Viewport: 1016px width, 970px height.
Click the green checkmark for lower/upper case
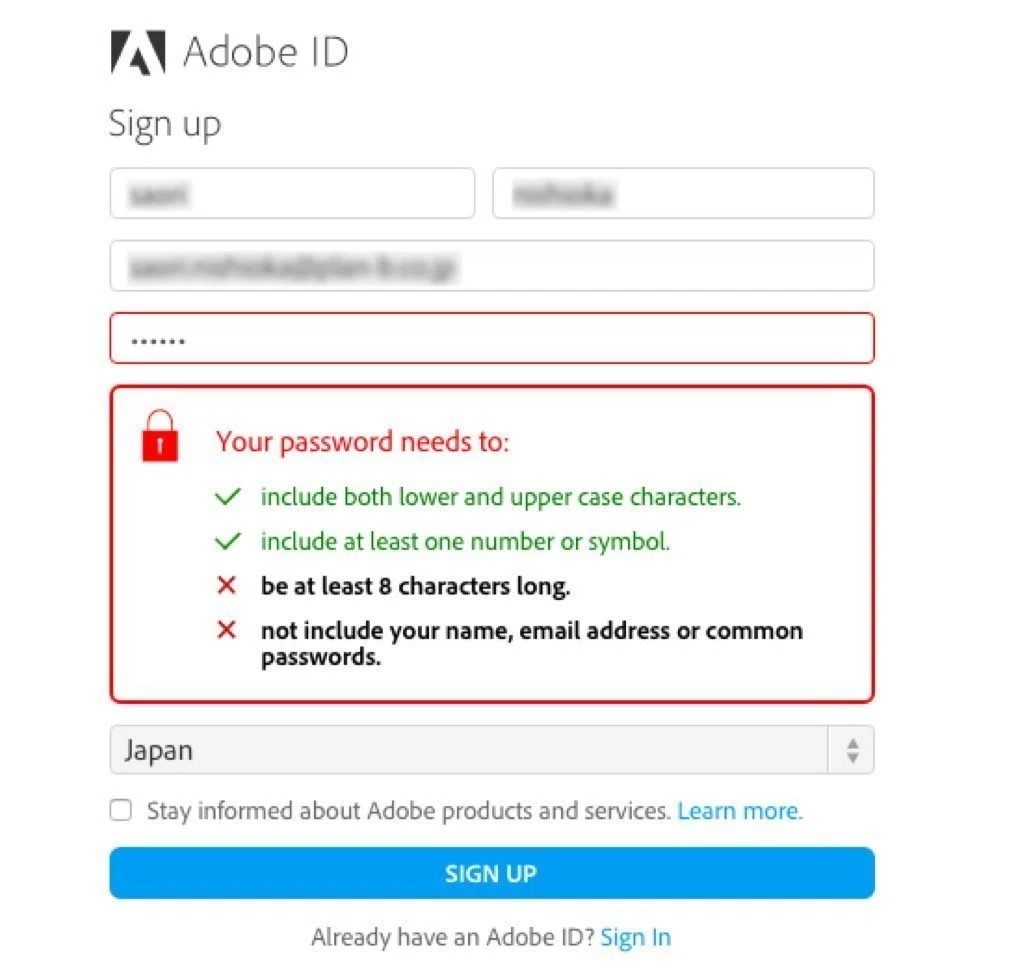[228, 496]
